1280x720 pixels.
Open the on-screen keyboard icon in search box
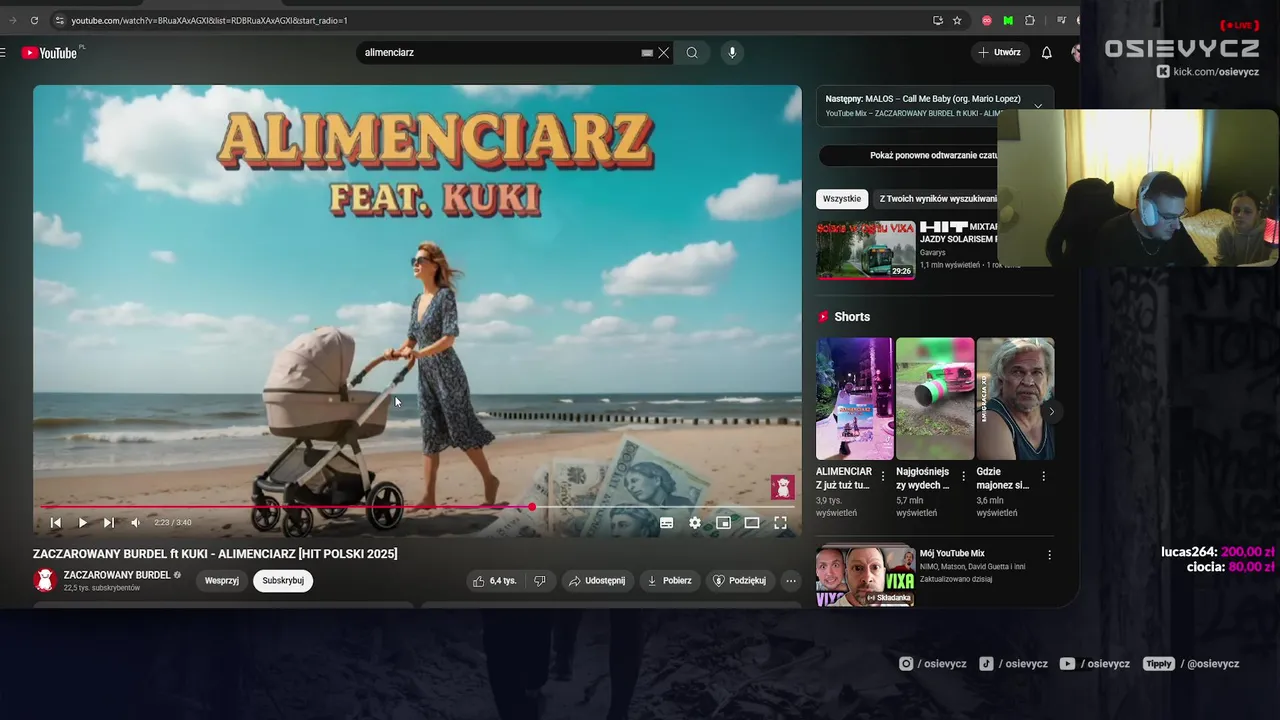[647, 53]
